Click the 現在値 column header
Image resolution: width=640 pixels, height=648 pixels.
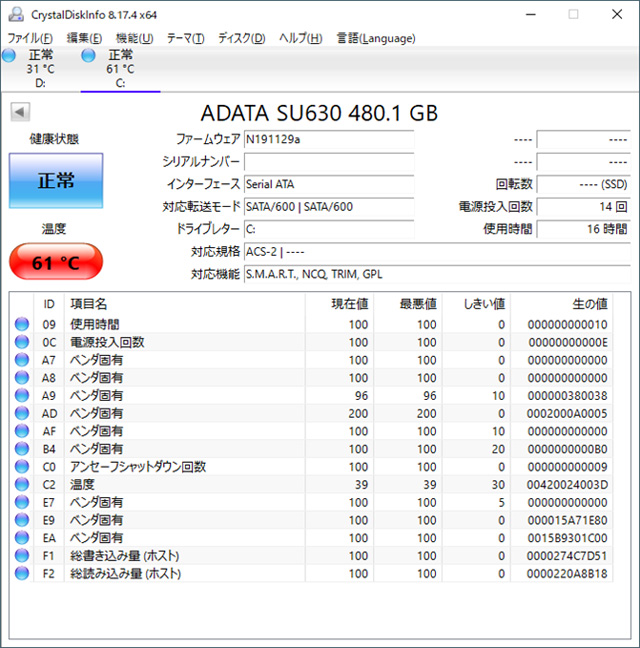[x=339, y=304]
